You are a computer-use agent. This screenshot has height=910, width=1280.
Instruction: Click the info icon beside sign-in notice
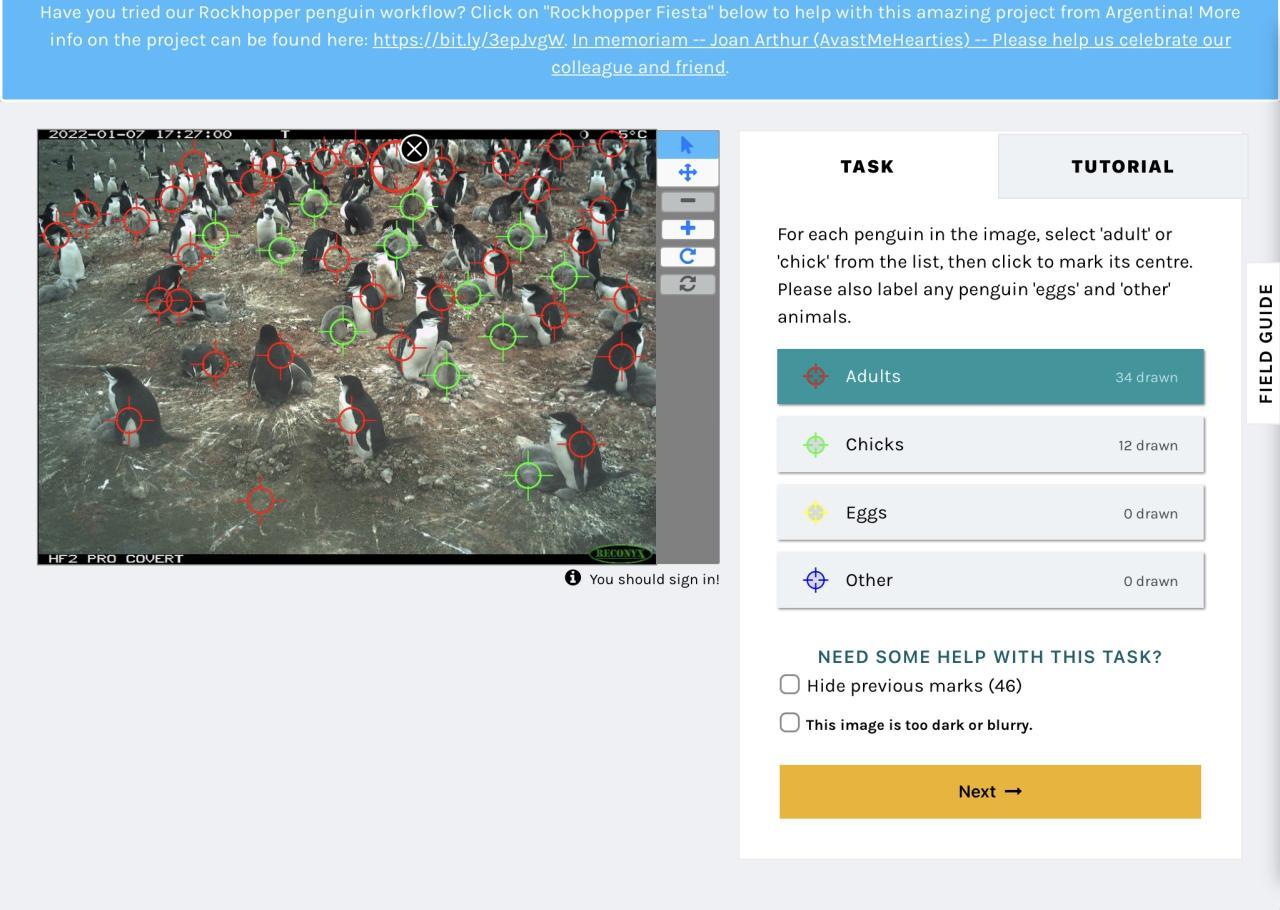pyautogui.click(x=573, y=578)
